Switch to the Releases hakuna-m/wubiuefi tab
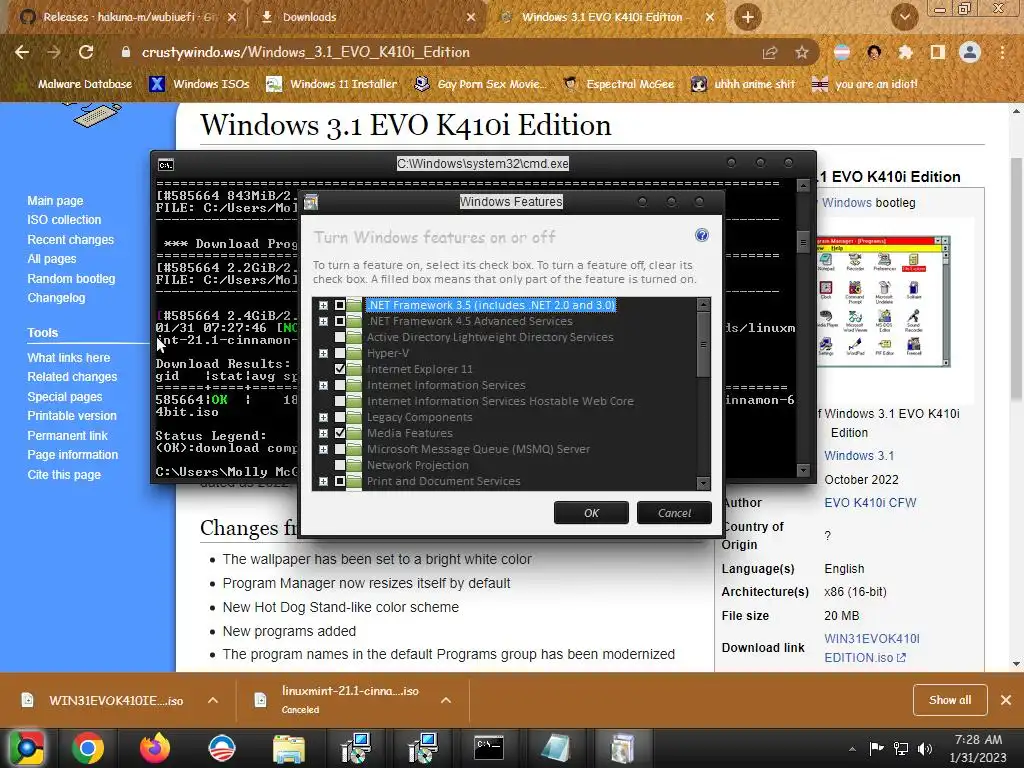 pyautogui.click(x=129, y=18)
